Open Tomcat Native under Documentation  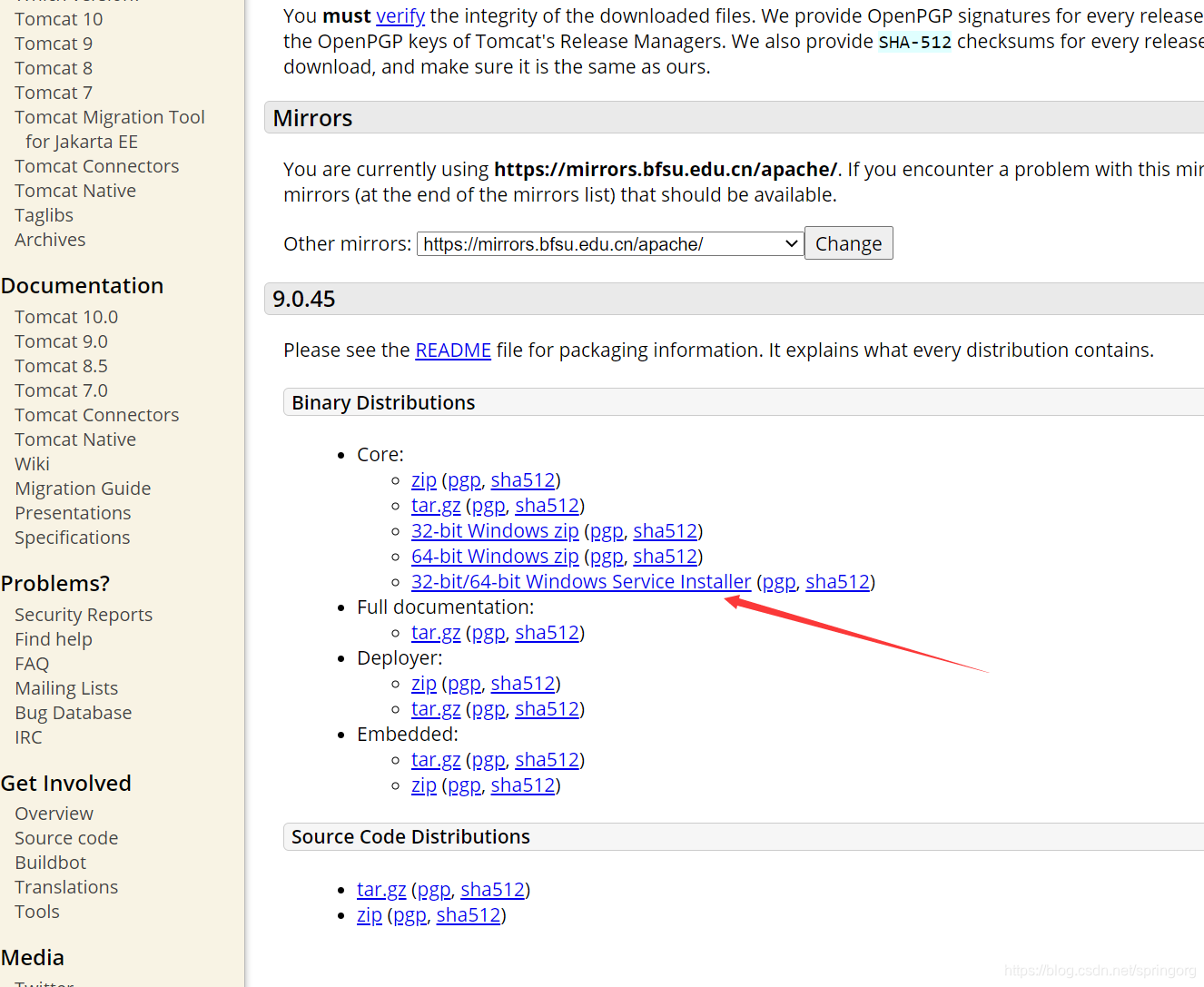tap(75, 439)
